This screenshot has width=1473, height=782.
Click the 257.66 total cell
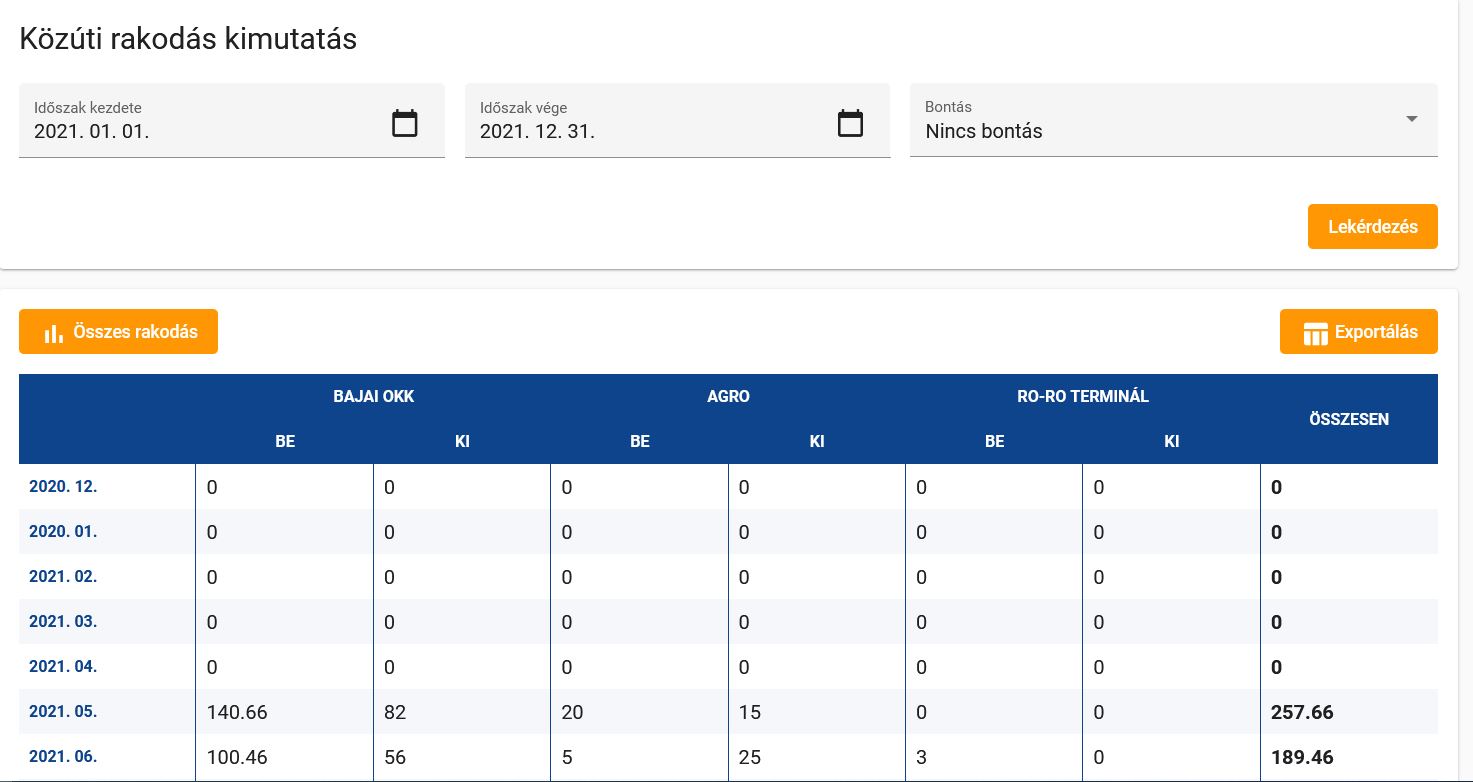1302,713
